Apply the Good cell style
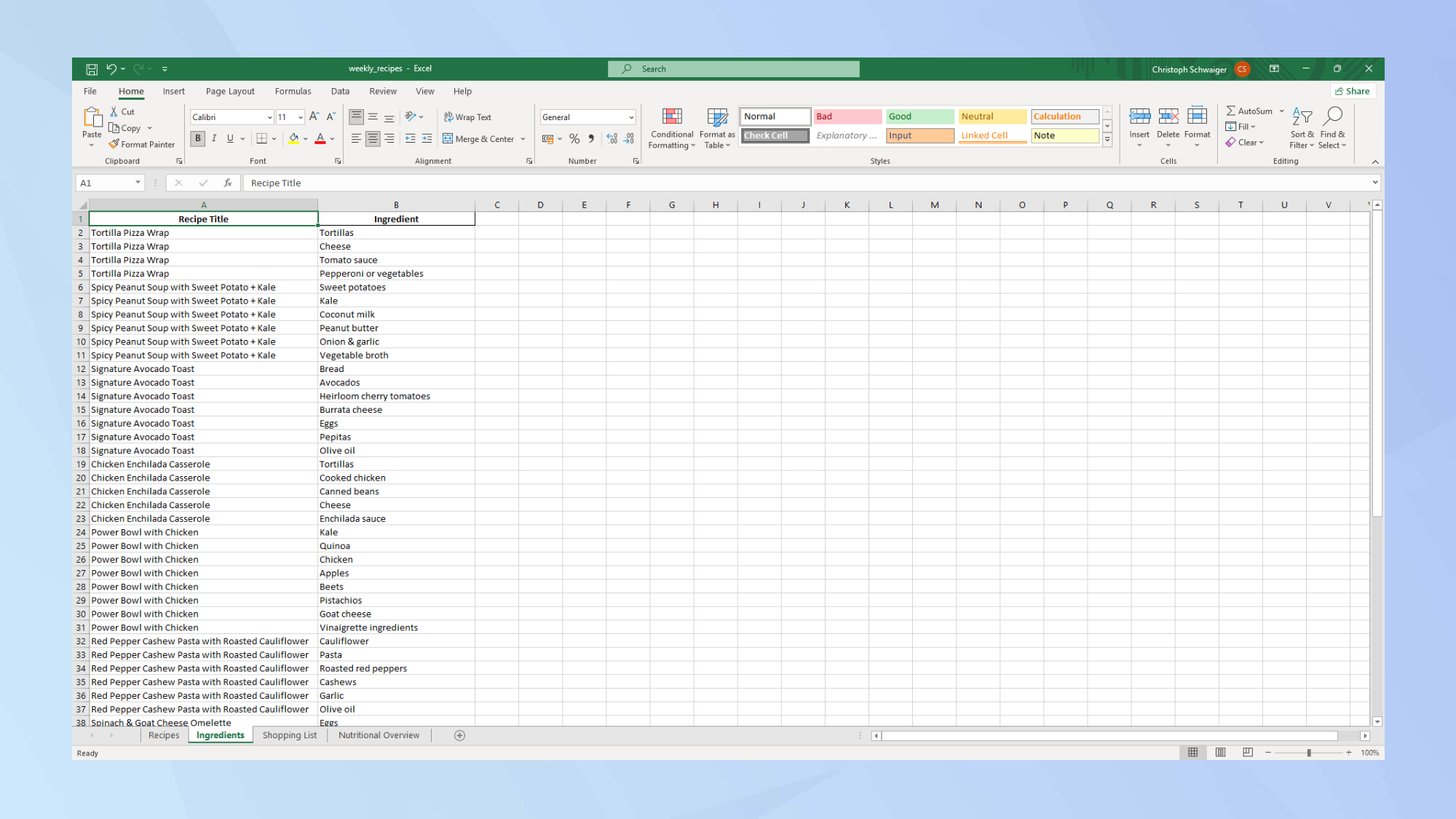The height and width of the screenshot is (819, 1456). 919,116
